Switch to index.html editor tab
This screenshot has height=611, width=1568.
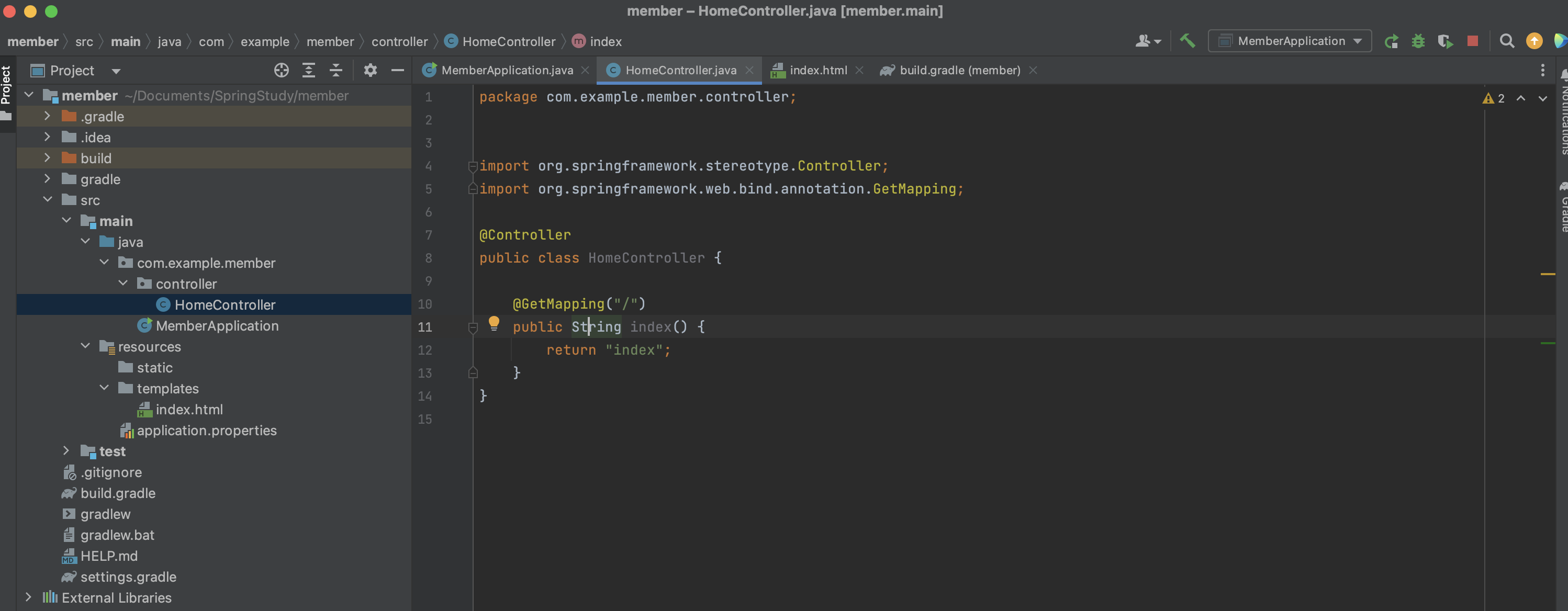(x=817, y=71)
